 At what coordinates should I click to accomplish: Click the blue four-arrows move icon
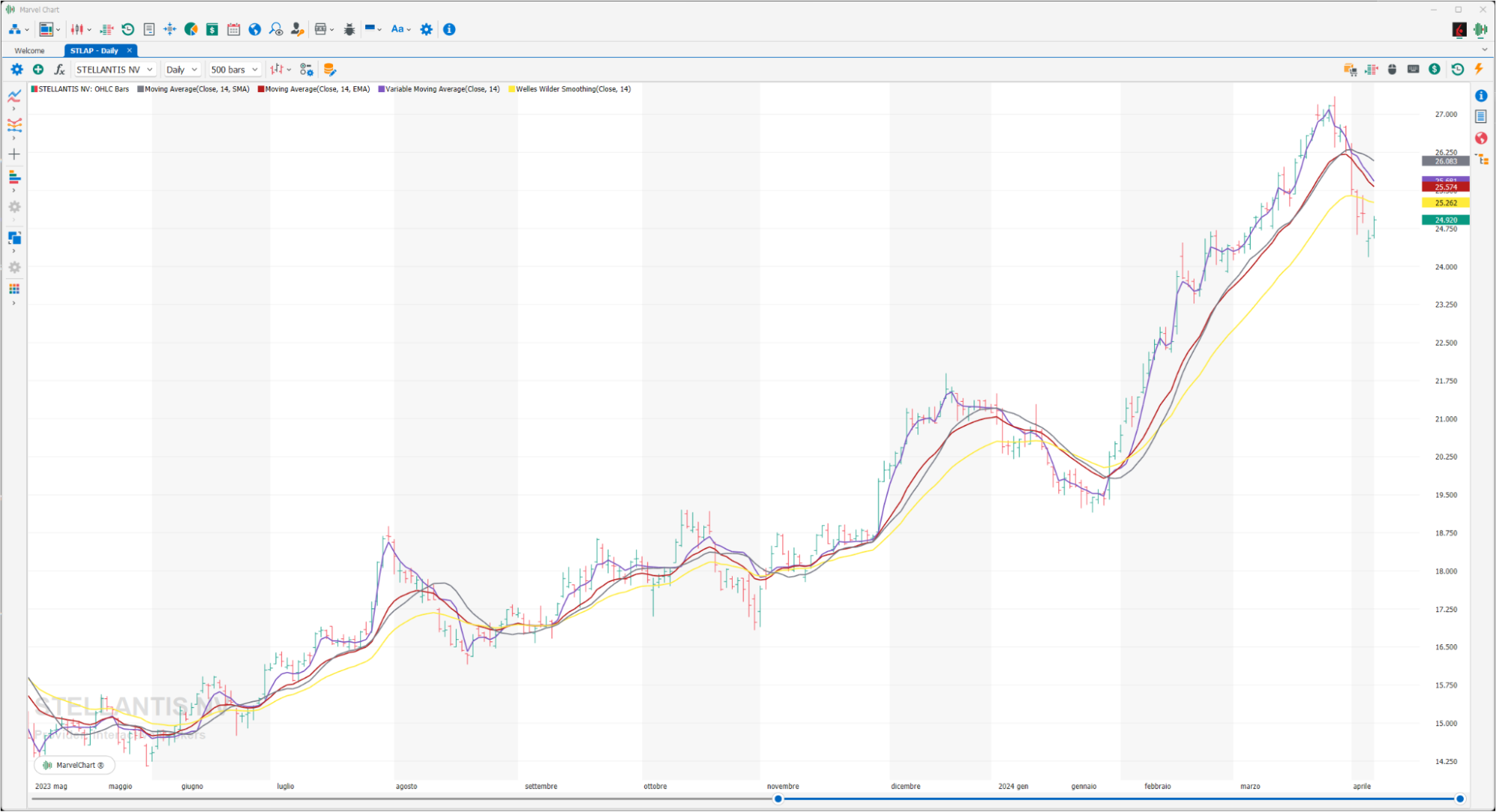click(x=170, y=29)
